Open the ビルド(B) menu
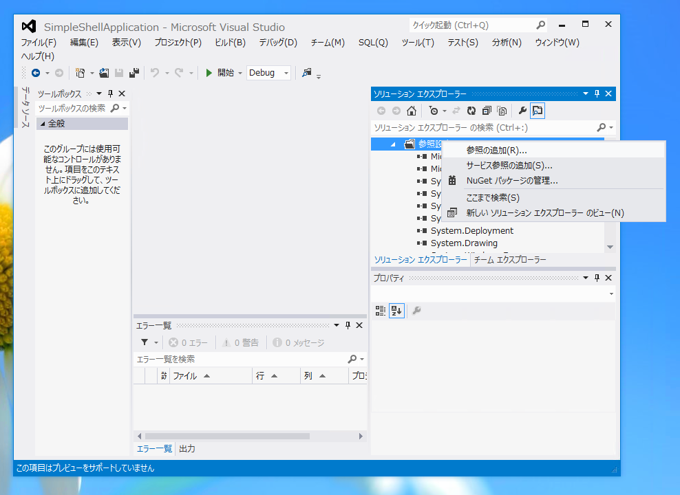The height and width of the screenshot is (495, 680). point(230,43)
